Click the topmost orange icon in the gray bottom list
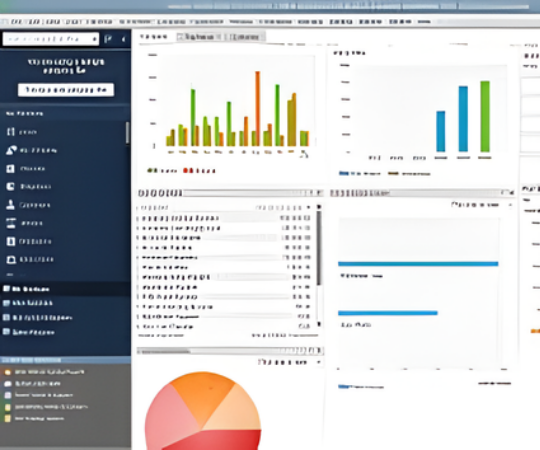This screenshot has height=450, width=540. click(8, 372)
